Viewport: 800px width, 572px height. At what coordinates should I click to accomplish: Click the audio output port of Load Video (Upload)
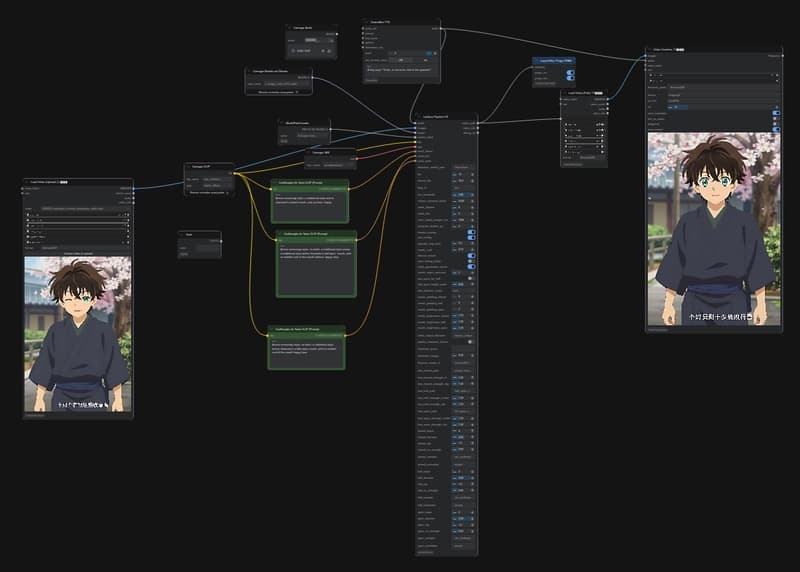tap(133, 198)
